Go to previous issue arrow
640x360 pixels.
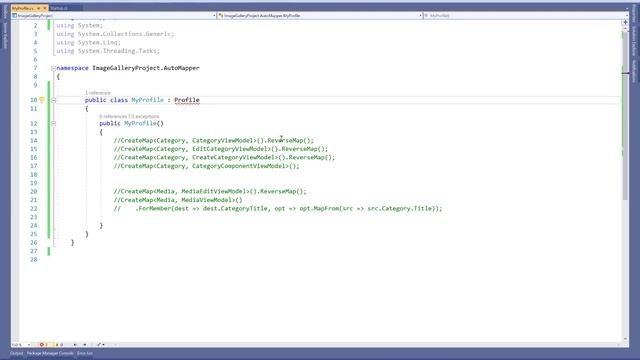tap(75, 345)
